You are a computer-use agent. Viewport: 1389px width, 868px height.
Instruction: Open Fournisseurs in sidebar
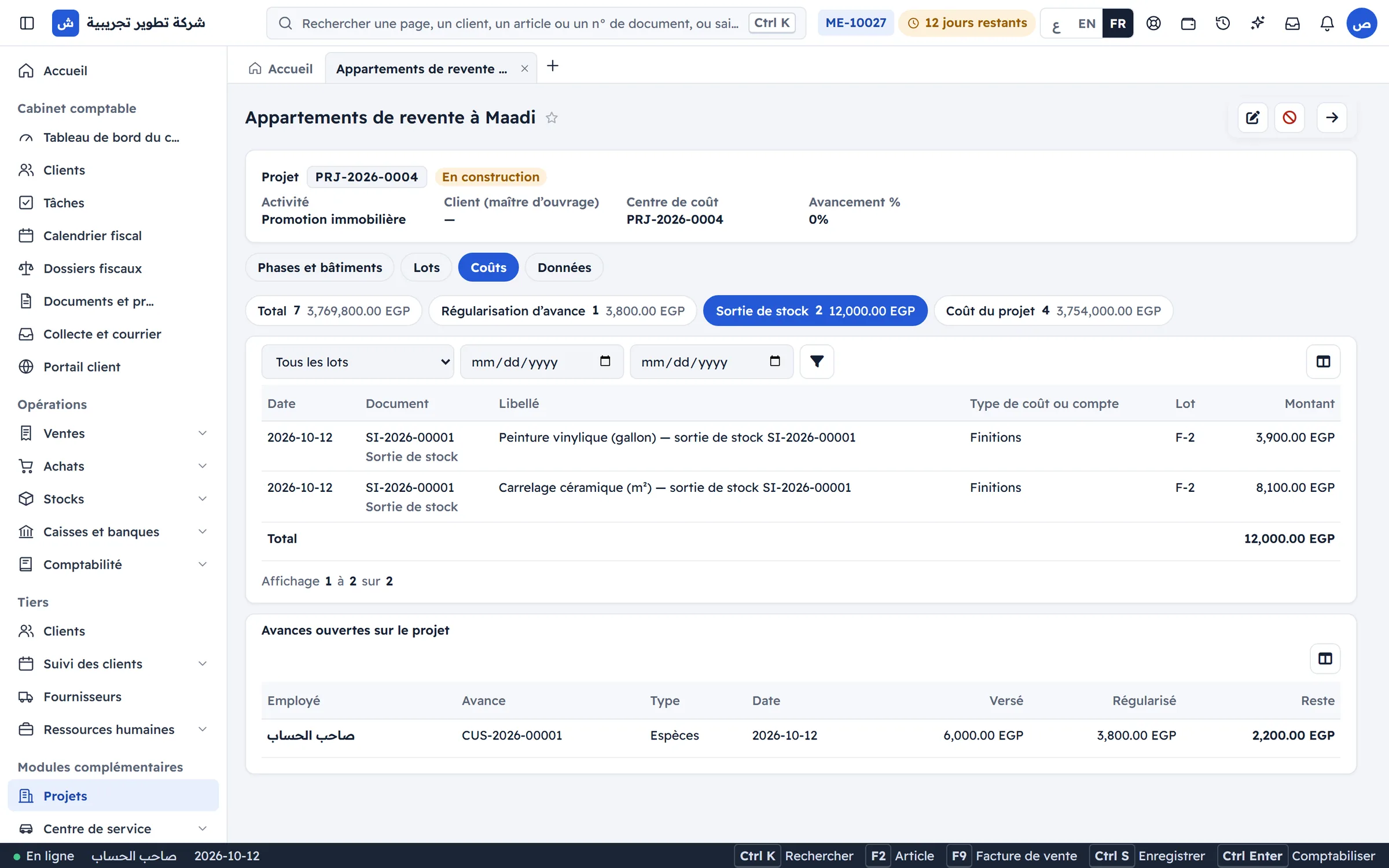113,697
